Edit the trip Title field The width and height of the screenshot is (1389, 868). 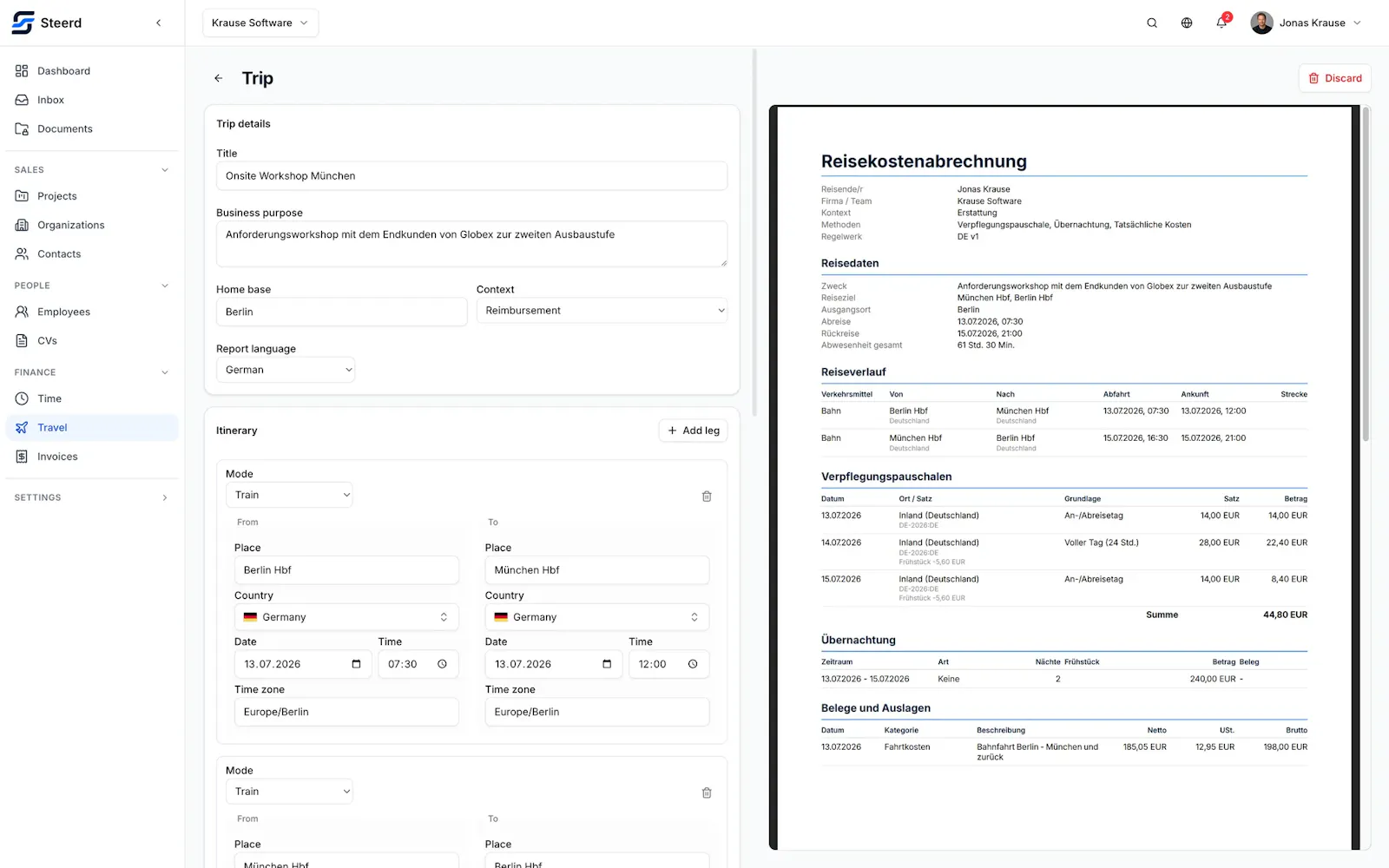point(471,176)
